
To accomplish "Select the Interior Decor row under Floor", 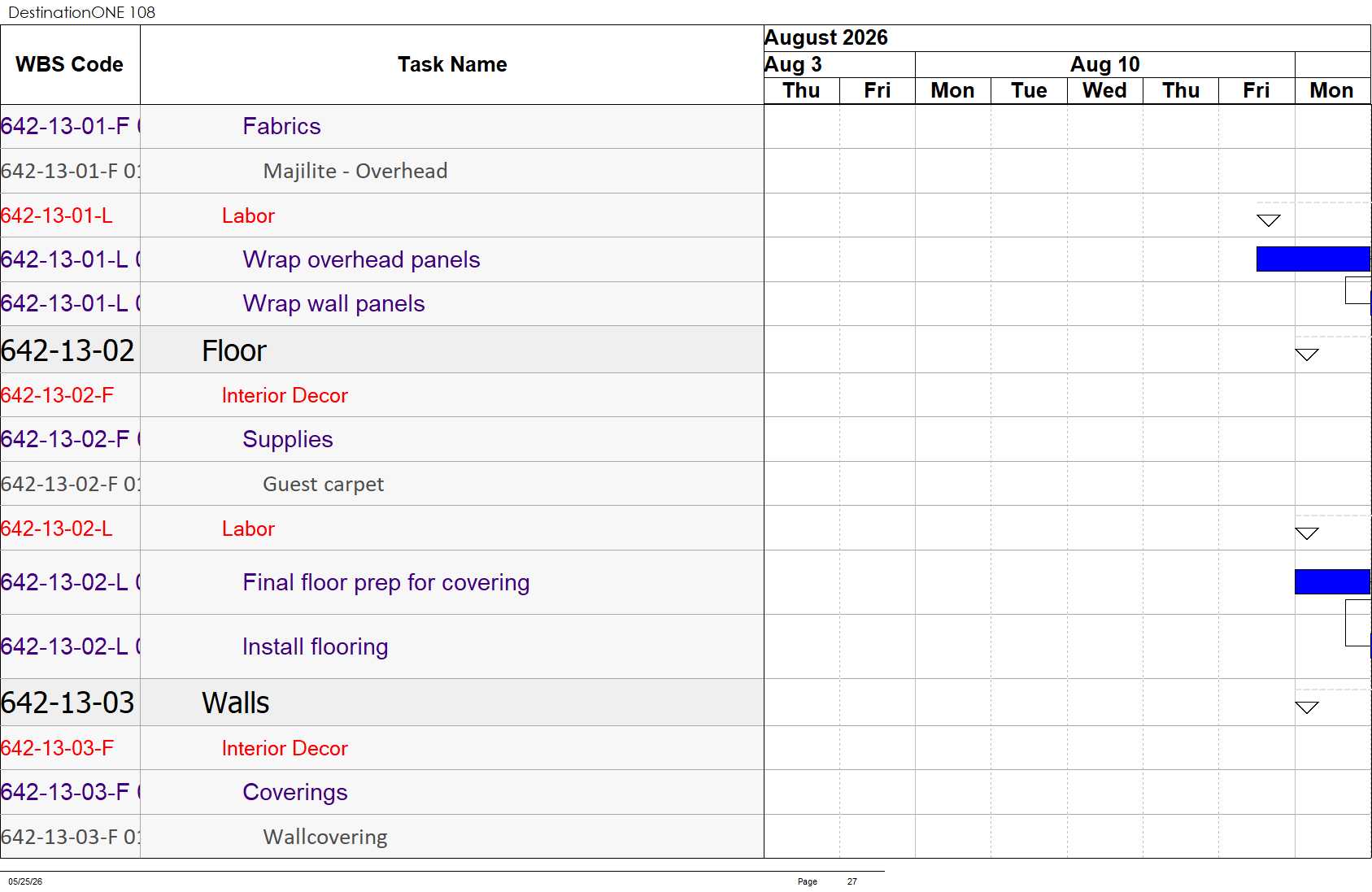I will [382, 395].
